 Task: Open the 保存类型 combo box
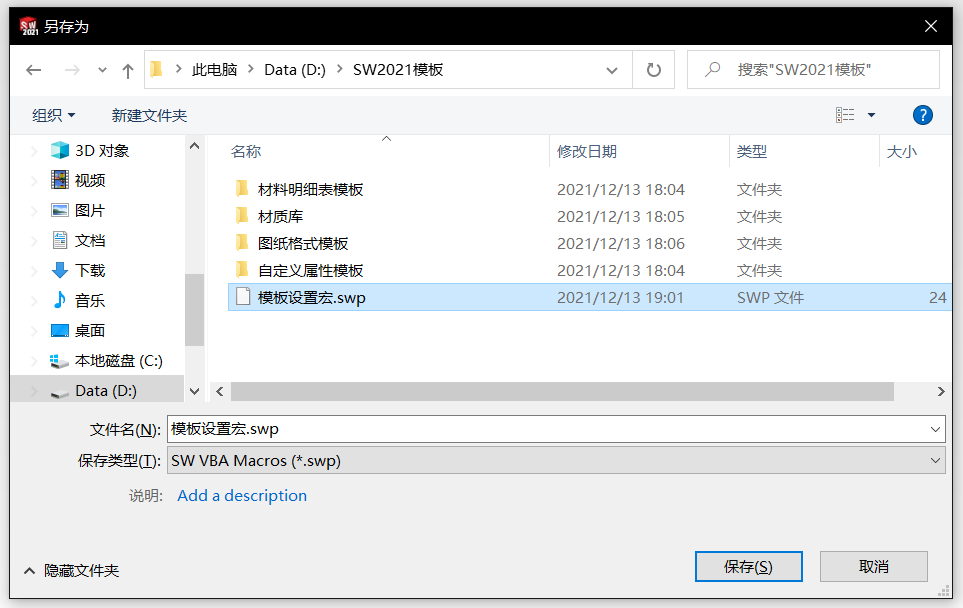[556, 460]
